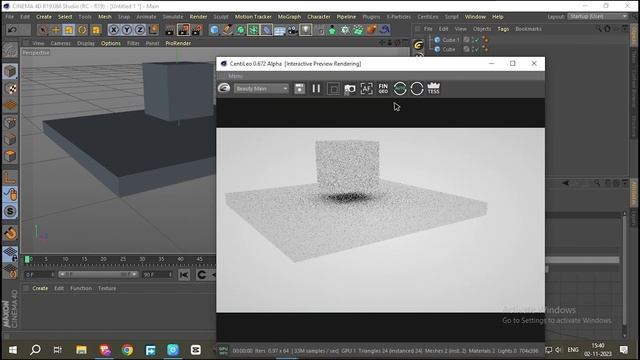Open Tags menu in Object Manager
The height and width of the screenshot is (360, 640).
(503, 29)
